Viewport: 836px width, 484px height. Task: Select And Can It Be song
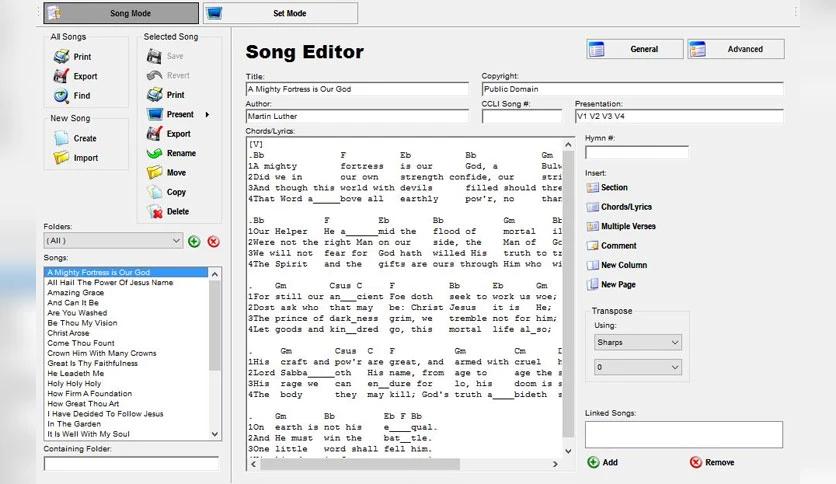126,302
